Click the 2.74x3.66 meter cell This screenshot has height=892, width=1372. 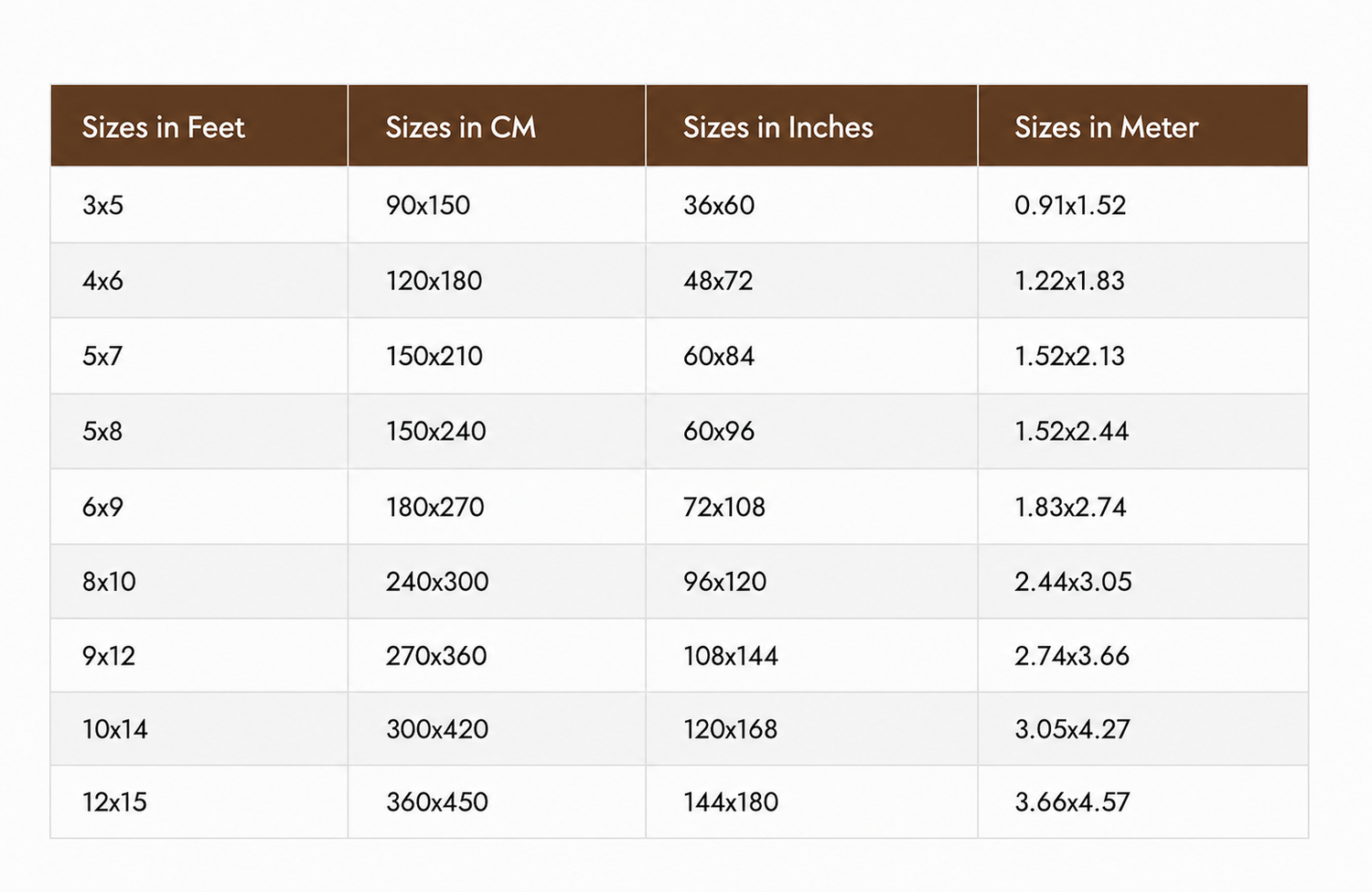click(x=1143, y=656)
